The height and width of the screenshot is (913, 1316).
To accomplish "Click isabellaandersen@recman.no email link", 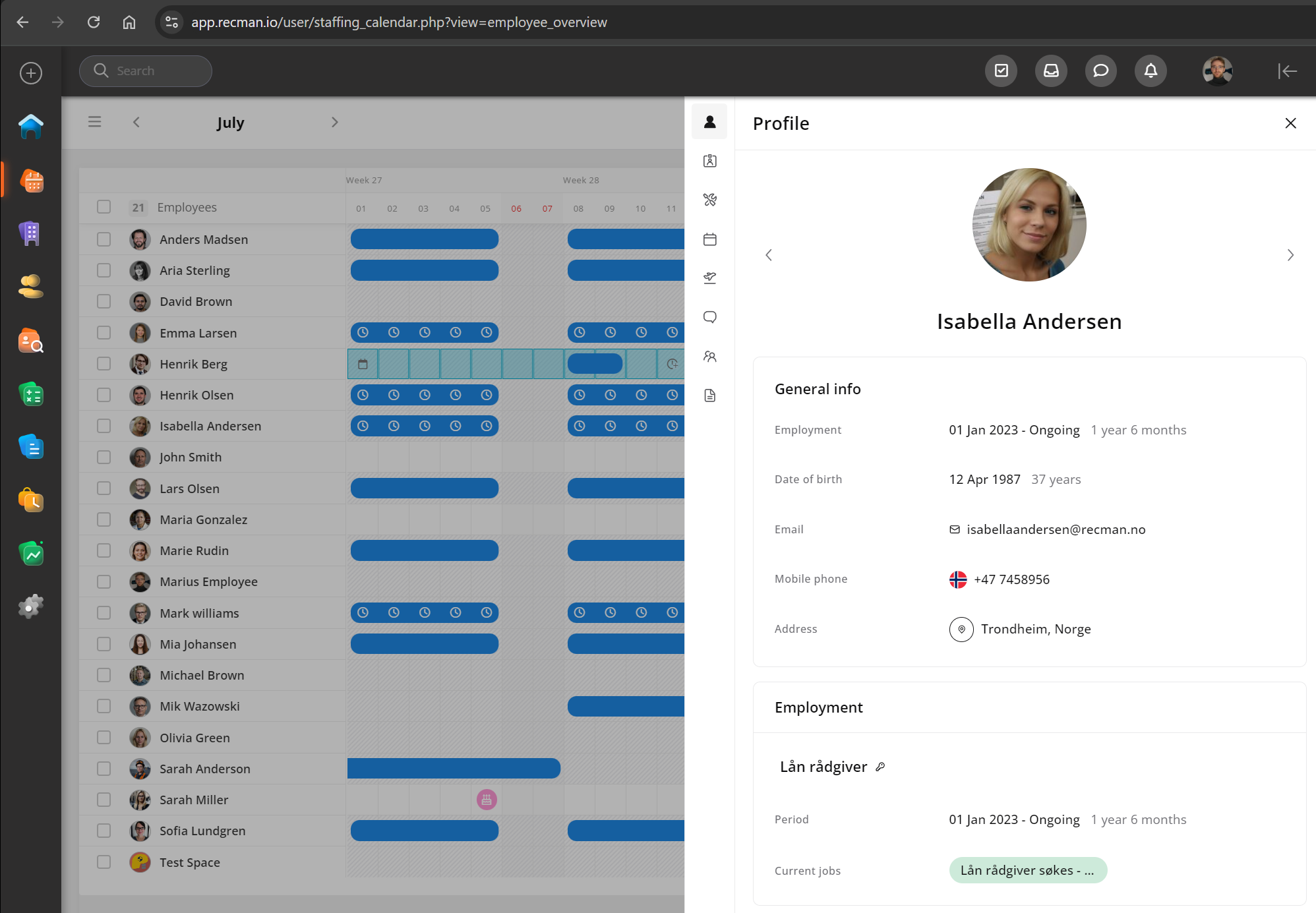I will tap(1056, 529).
